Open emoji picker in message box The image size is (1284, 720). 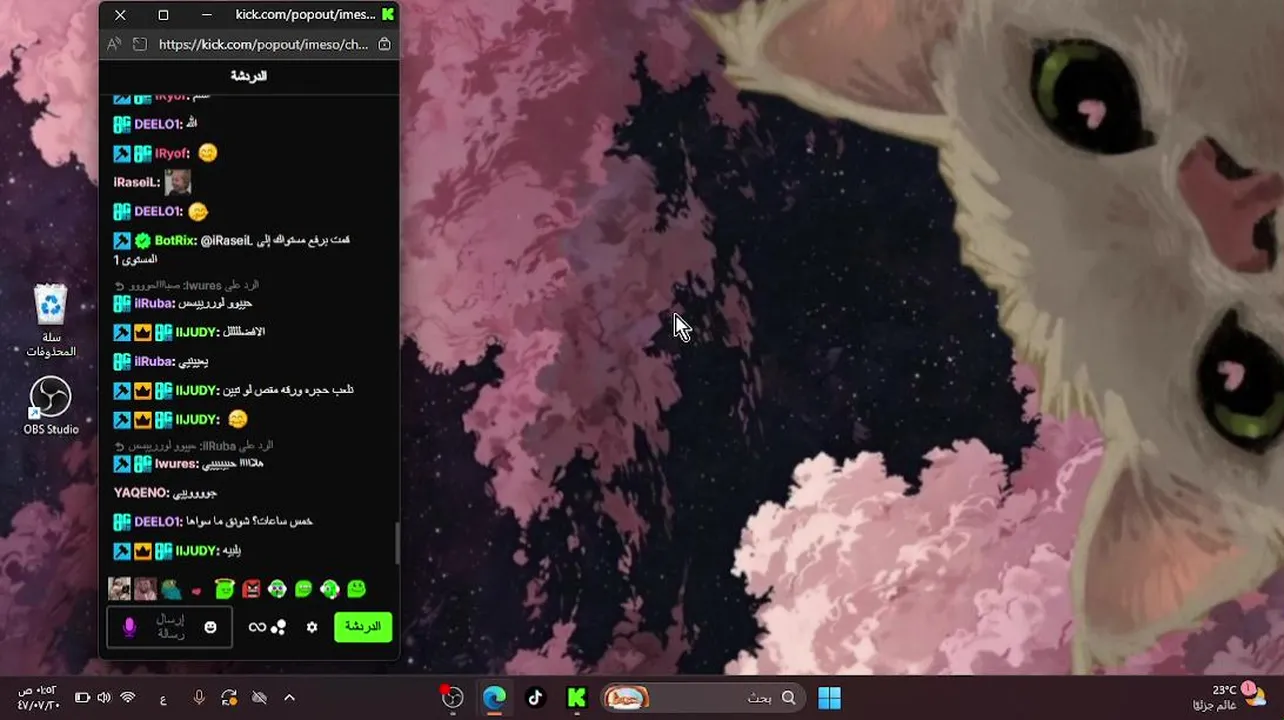pos(210,627)
